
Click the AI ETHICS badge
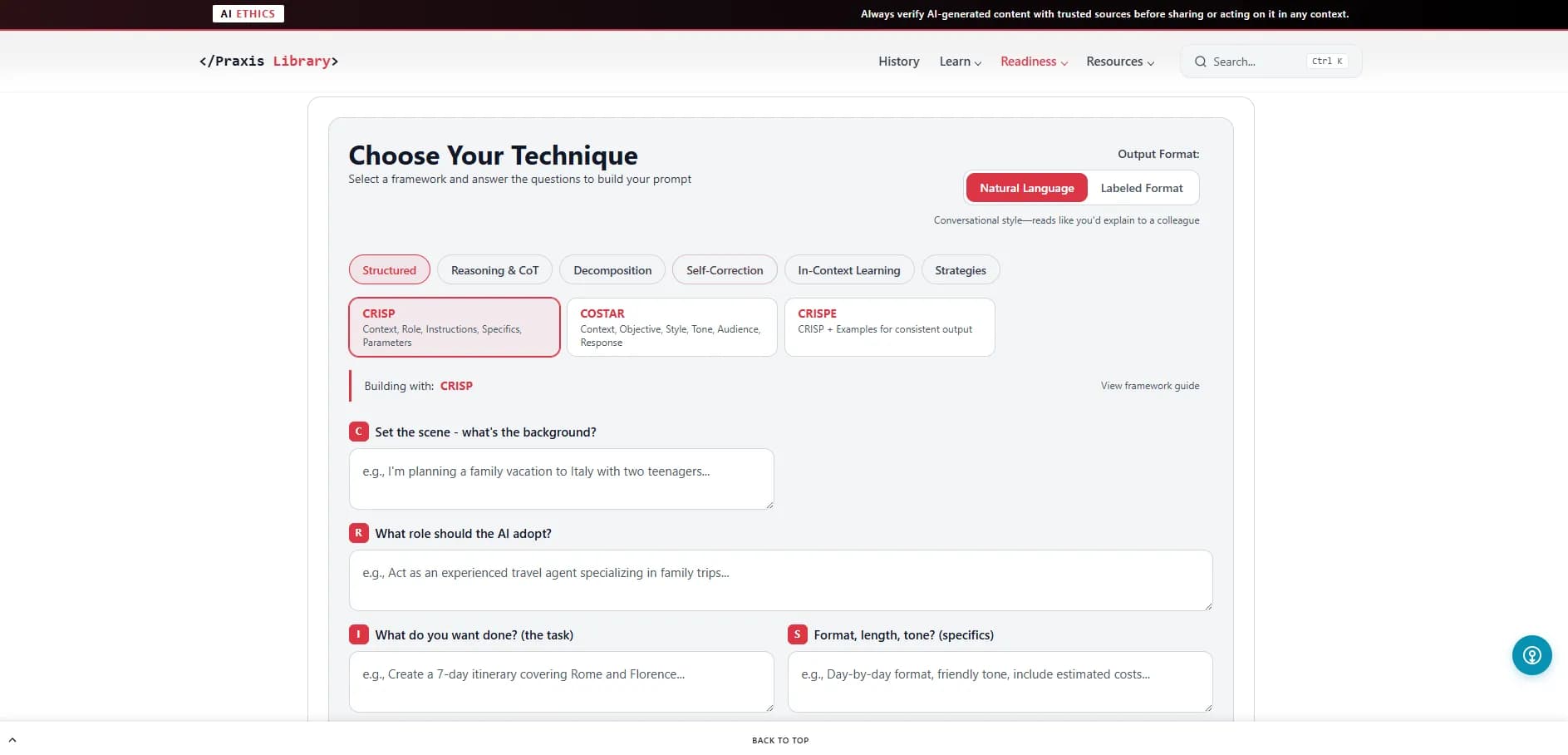[x=248, y=14]
